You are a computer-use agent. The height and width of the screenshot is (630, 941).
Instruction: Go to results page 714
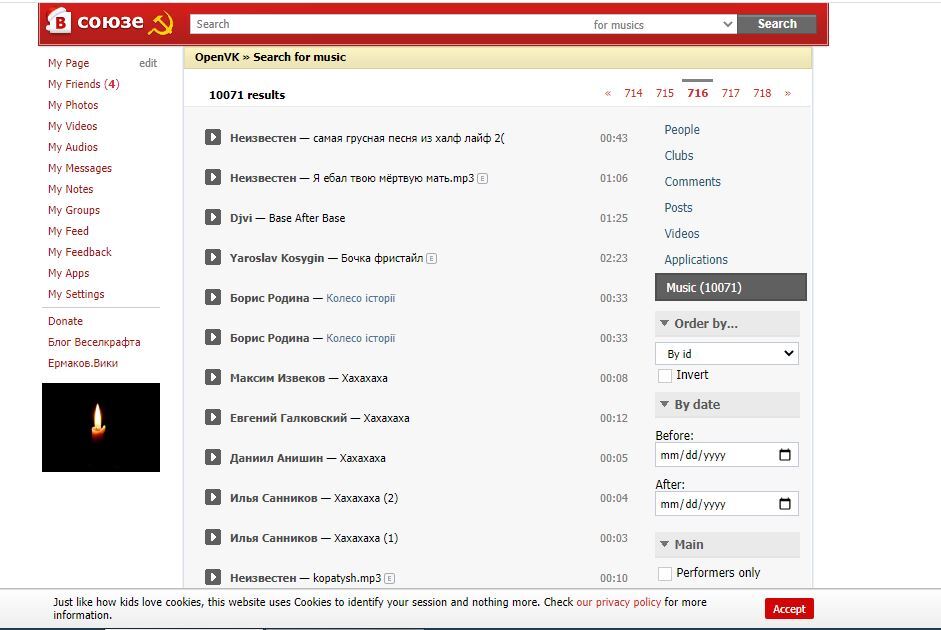pos(633,93)
